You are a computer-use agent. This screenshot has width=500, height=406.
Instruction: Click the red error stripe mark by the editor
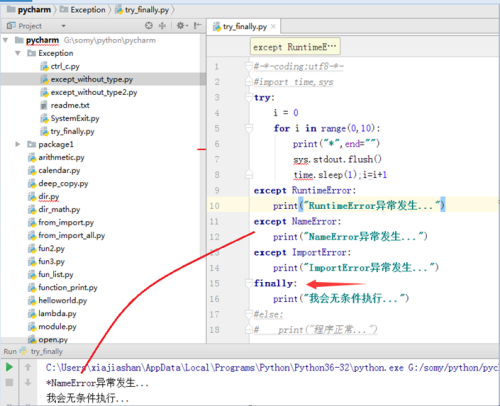click(201, 149)
